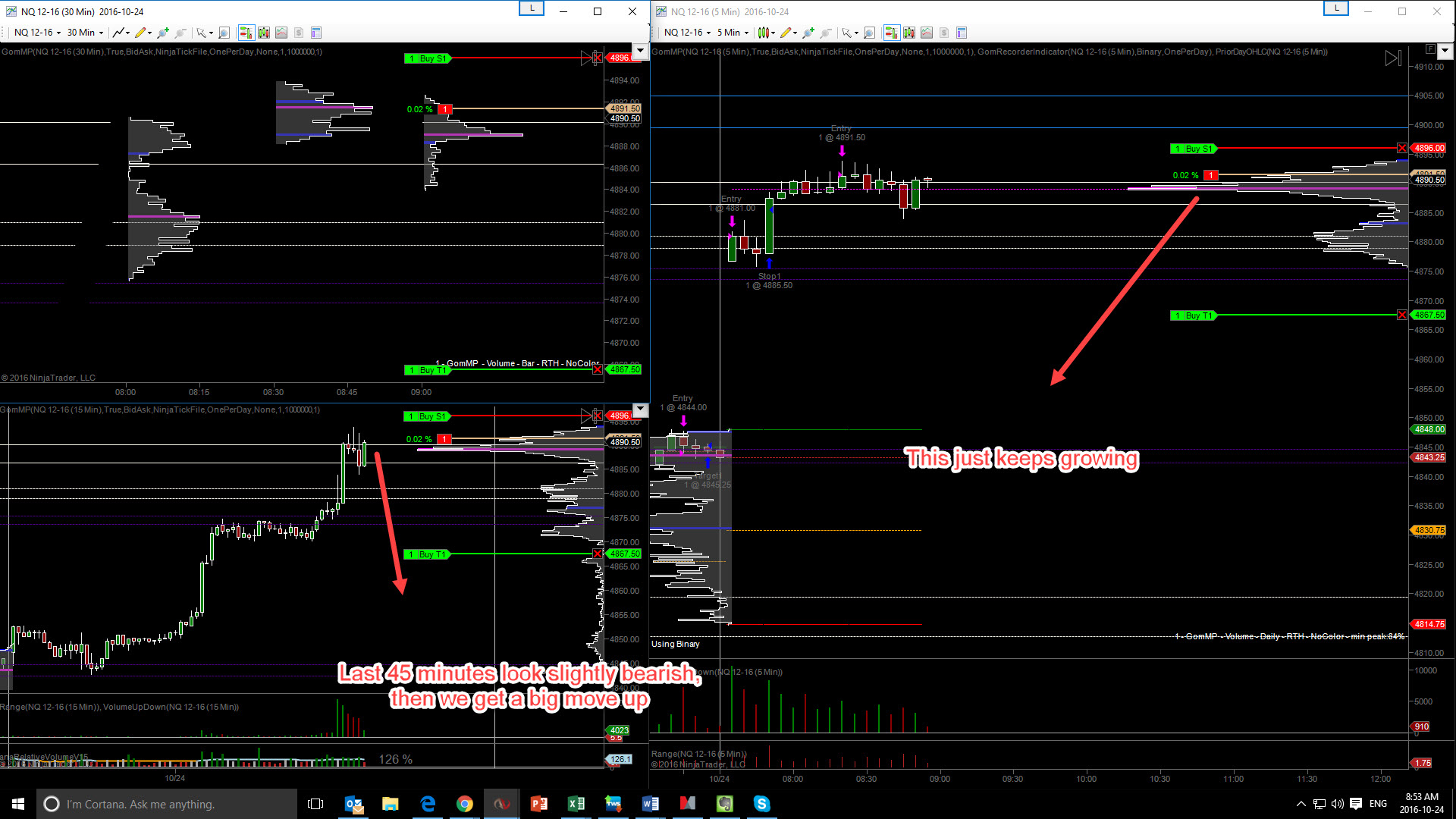Open chart properties icon in 5 Min window
The width and height of the screenshot is (1456, 819).
point(962,33)
